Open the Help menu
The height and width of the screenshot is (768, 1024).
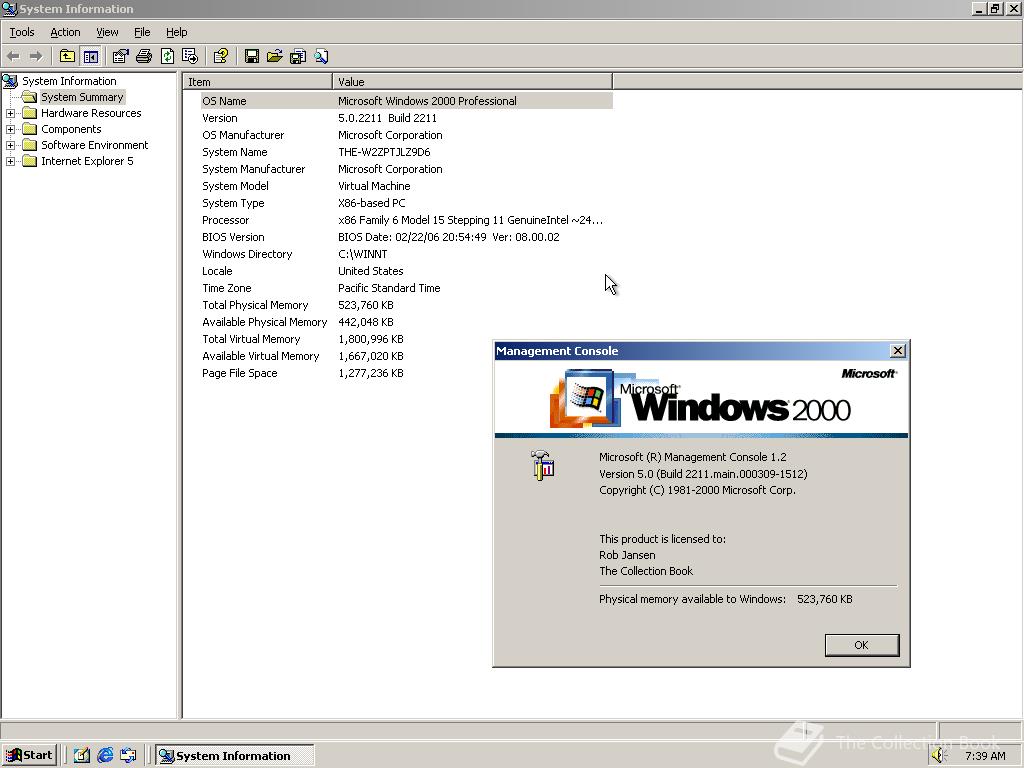tap(176, 32)
